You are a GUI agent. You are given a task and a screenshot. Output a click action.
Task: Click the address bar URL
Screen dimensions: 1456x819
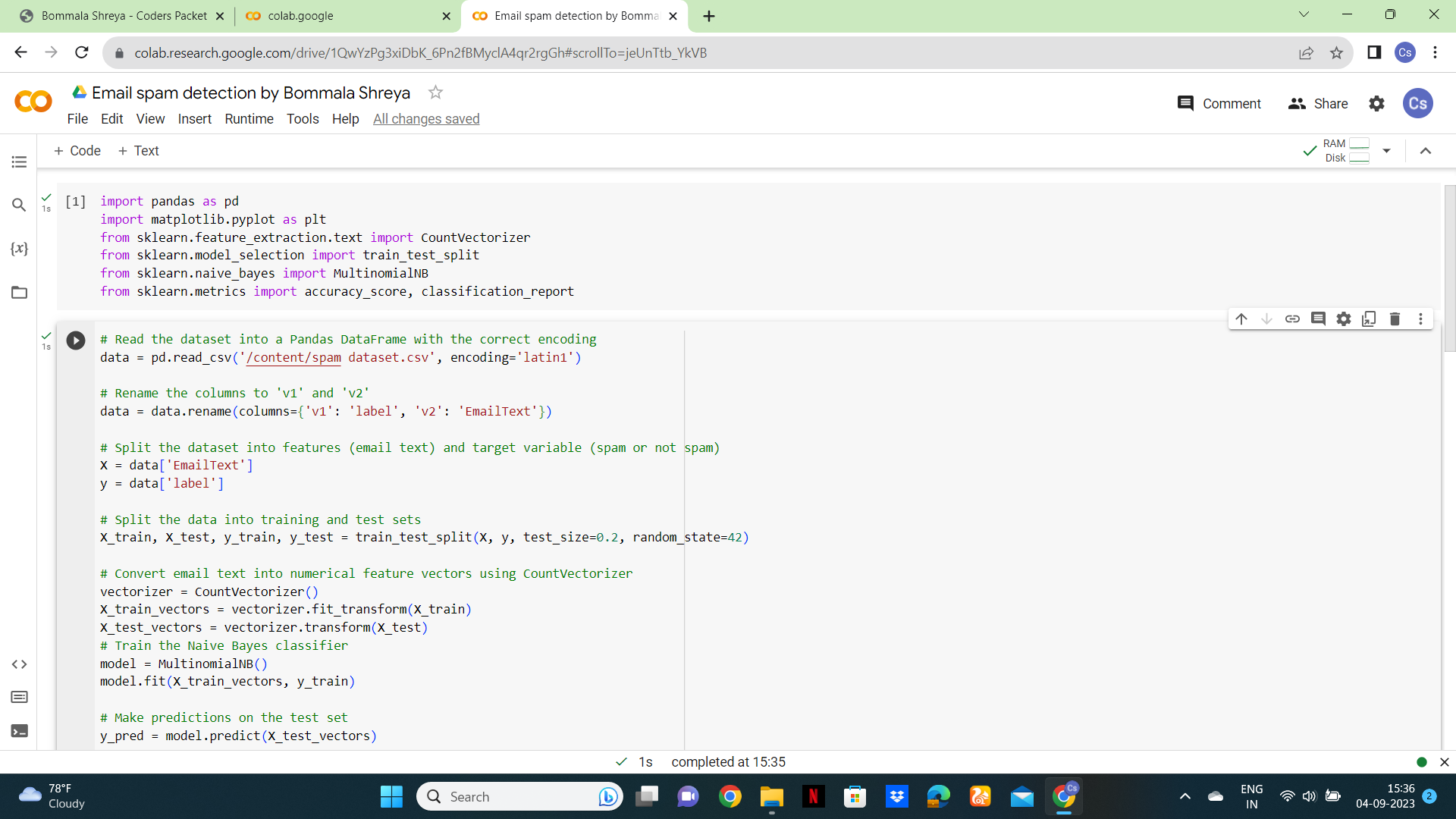click(421, 53)
